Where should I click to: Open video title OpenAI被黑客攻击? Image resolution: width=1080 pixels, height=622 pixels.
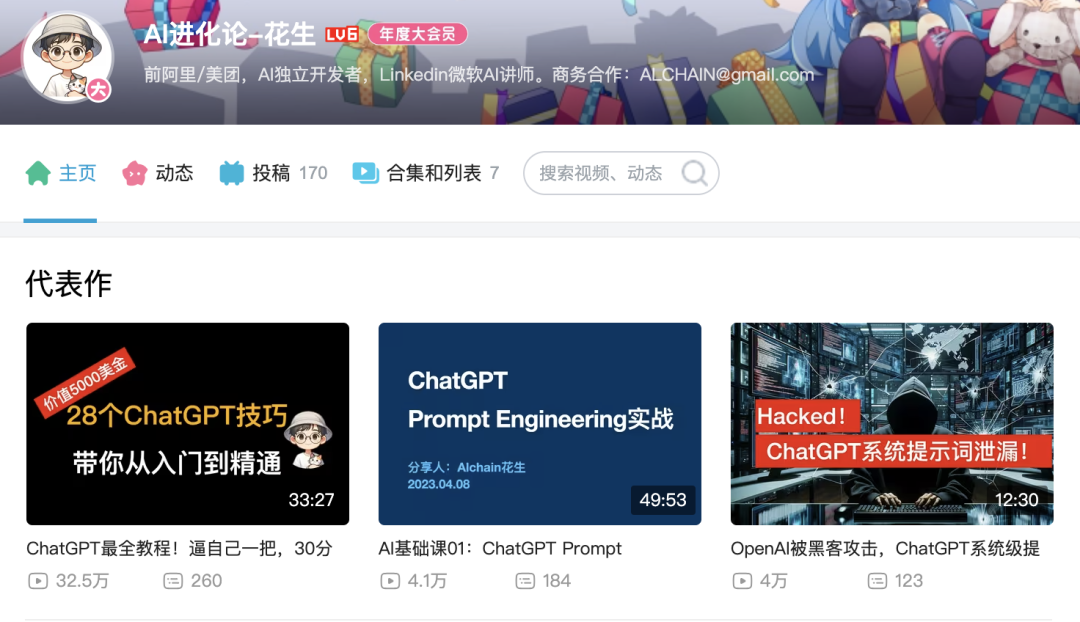coord(885,548)
